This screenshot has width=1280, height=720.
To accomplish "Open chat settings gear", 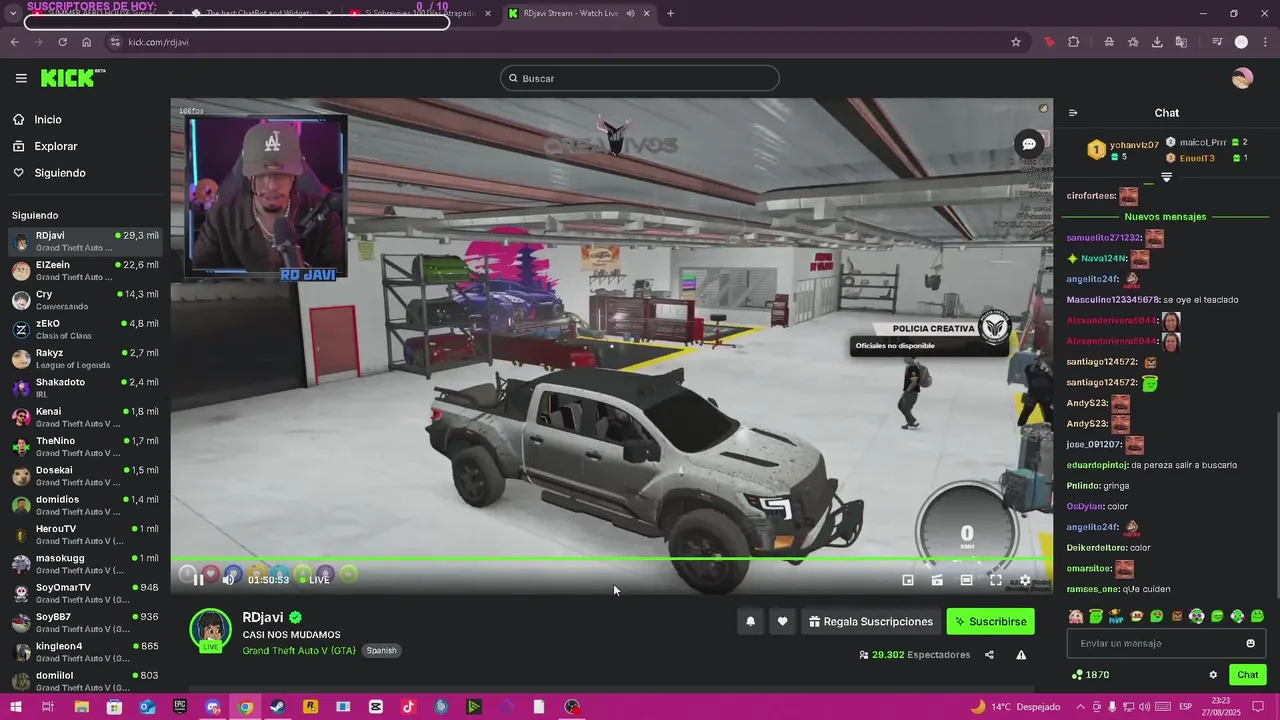I will [x=1213, y=675].
